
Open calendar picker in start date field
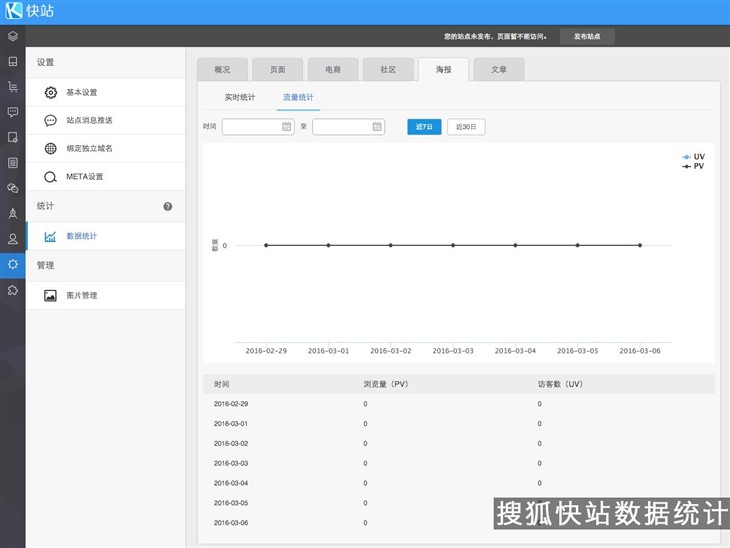(286, 126)
